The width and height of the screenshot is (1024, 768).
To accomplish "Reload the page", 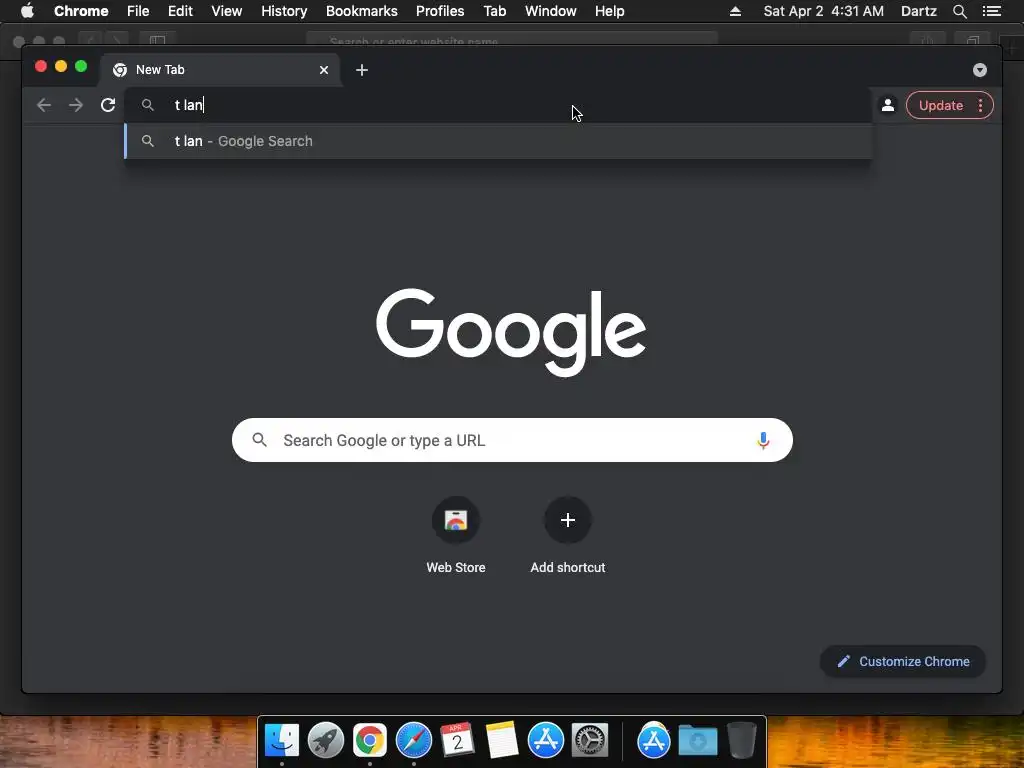I will coord(108,105).
